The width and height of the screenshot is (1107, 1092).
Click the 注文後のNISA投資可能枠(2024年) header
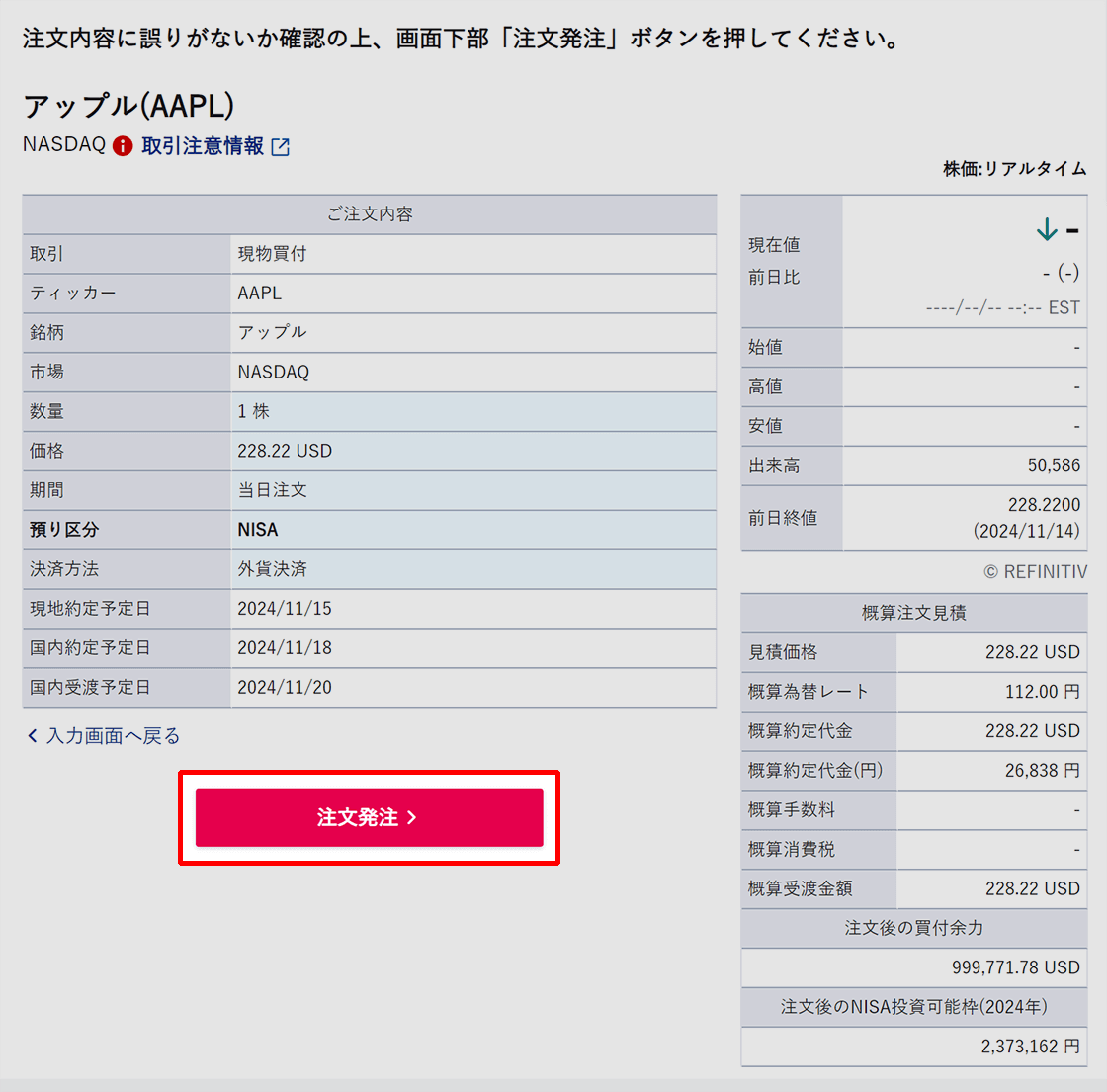tap(914, 1007)
